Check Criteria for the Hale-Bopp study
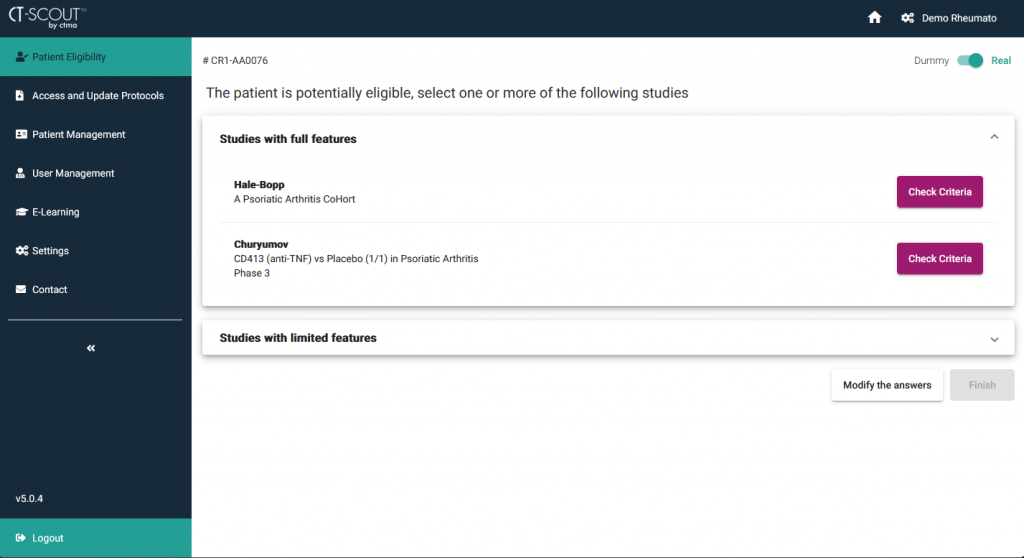This screenshot has width=1024, height=558. coord(939,192)
